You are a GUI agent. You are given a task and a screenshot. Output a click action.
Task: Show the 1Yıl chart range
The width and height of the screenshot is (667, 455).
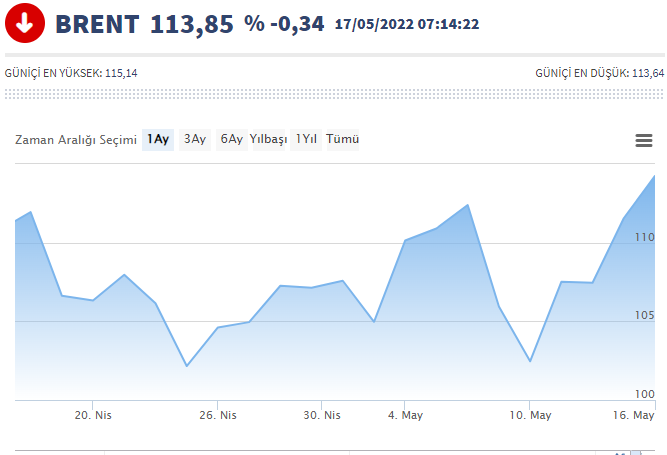pos(306,140)
